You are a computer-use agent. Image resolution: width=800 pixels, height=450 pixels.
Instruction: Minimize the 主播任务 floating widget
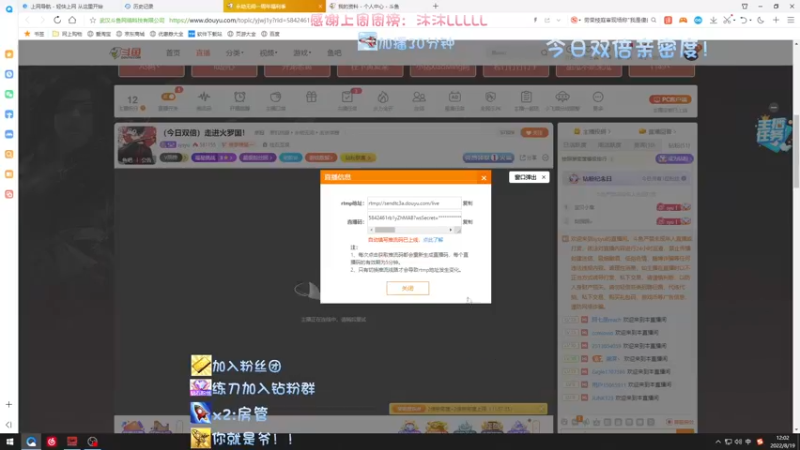coord(773,108)
